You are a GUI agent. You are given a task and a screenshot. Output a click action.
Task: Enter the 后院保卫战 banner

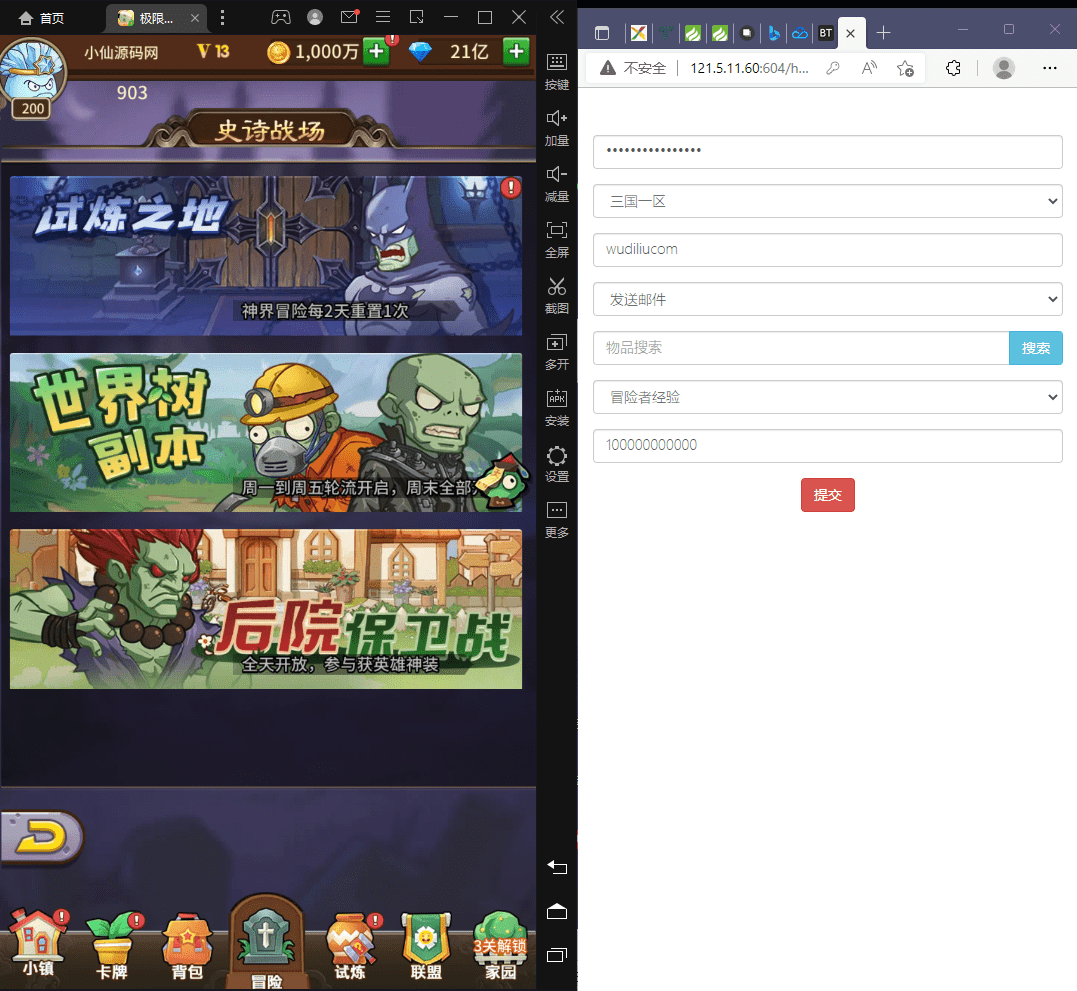point(266,608)
